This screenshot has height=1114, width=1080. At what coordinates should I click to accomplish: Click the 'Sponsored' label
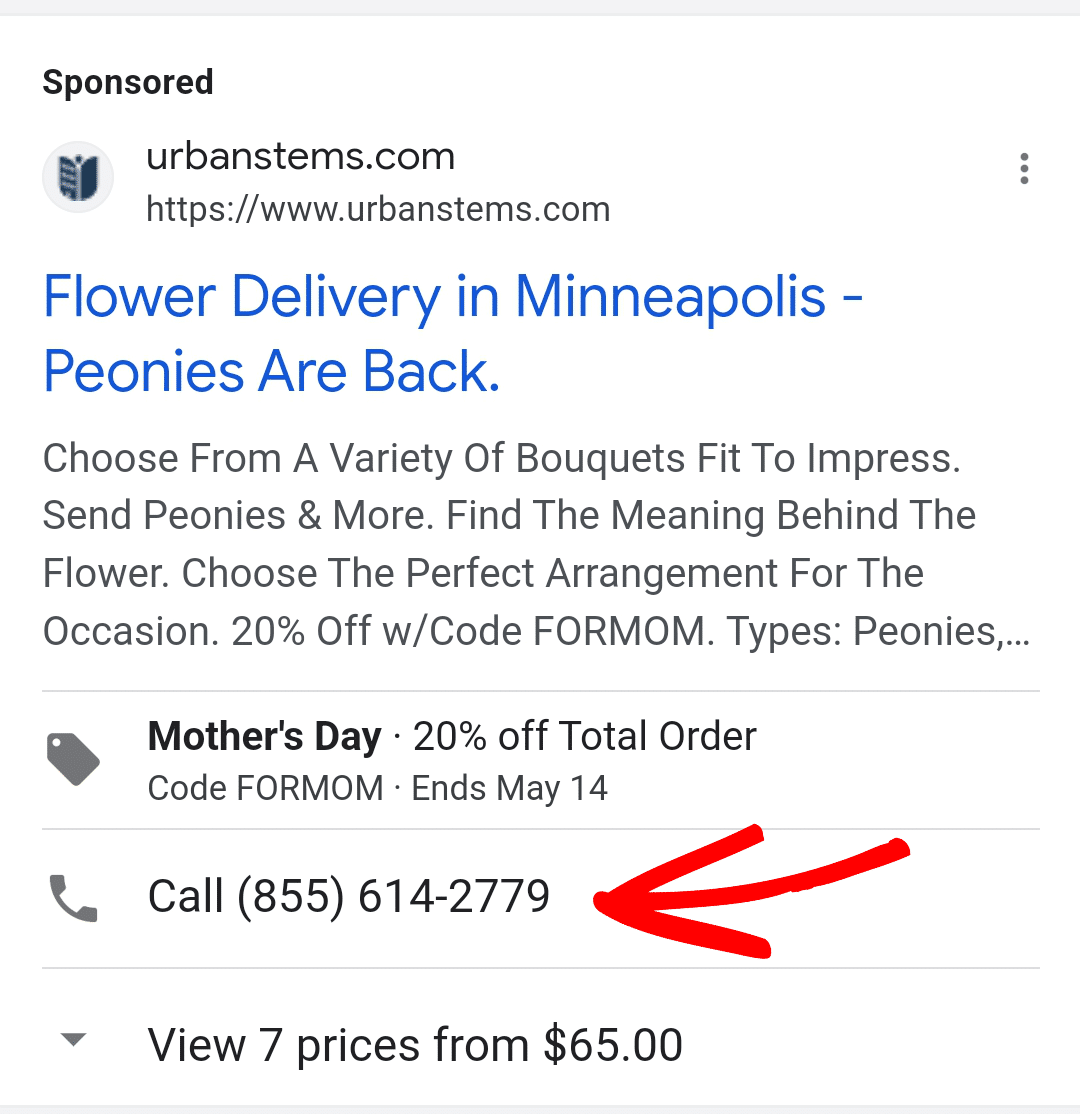127,82
